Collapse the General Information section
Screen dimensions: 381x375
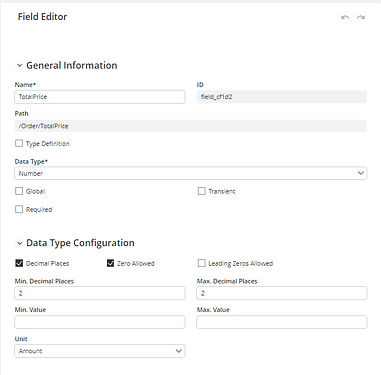click(x=19, y=66)
